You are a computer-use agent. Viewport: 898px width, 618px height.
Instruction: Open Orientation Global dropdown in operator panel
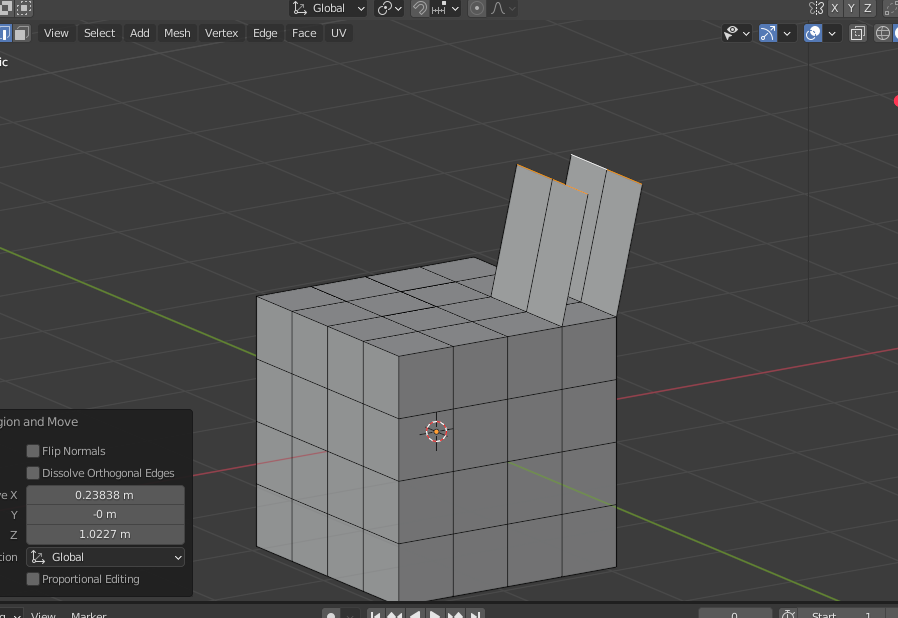(x=105, y=557)
